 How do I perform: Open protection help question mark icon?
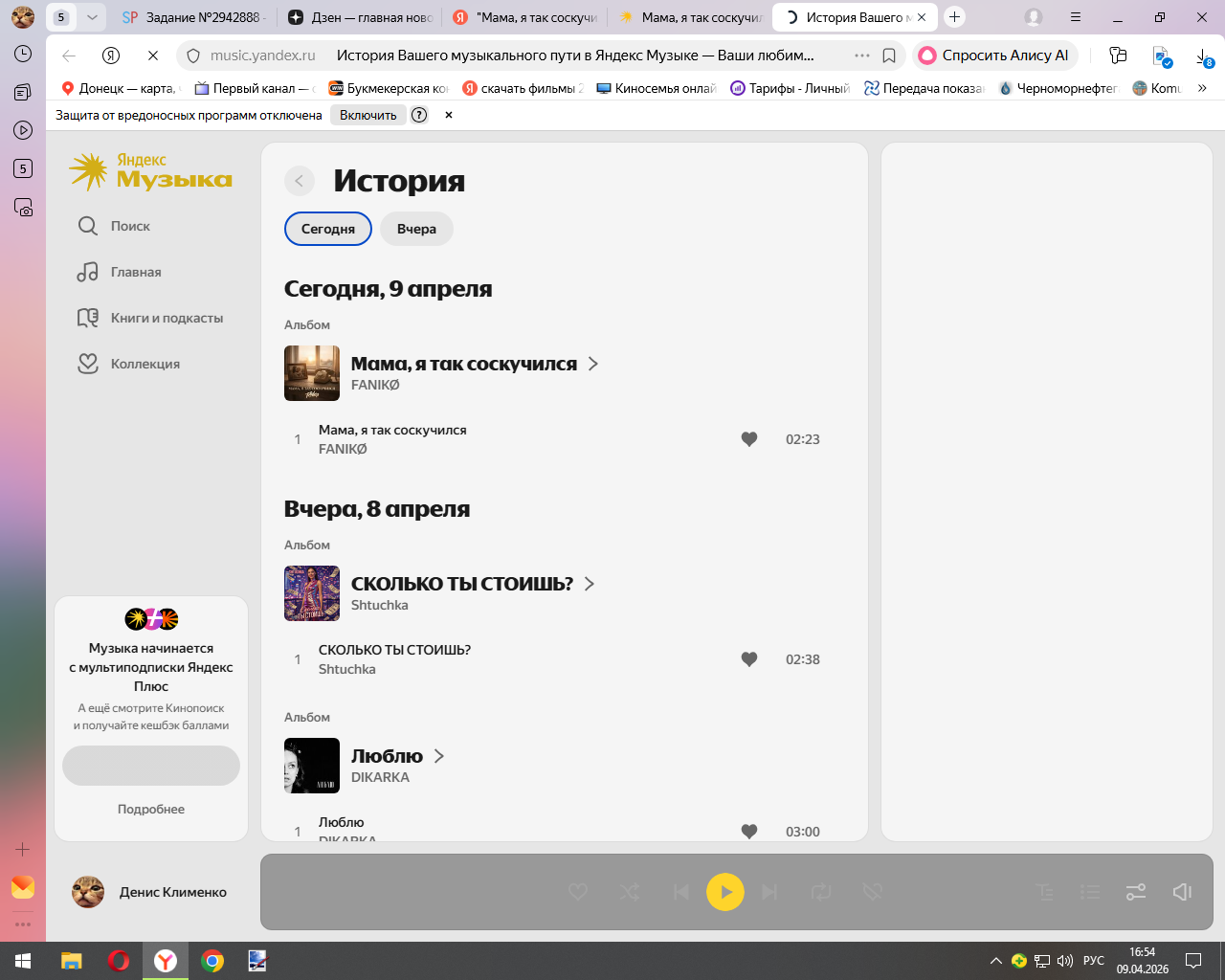pyautogui.click(x=419, y=115)
